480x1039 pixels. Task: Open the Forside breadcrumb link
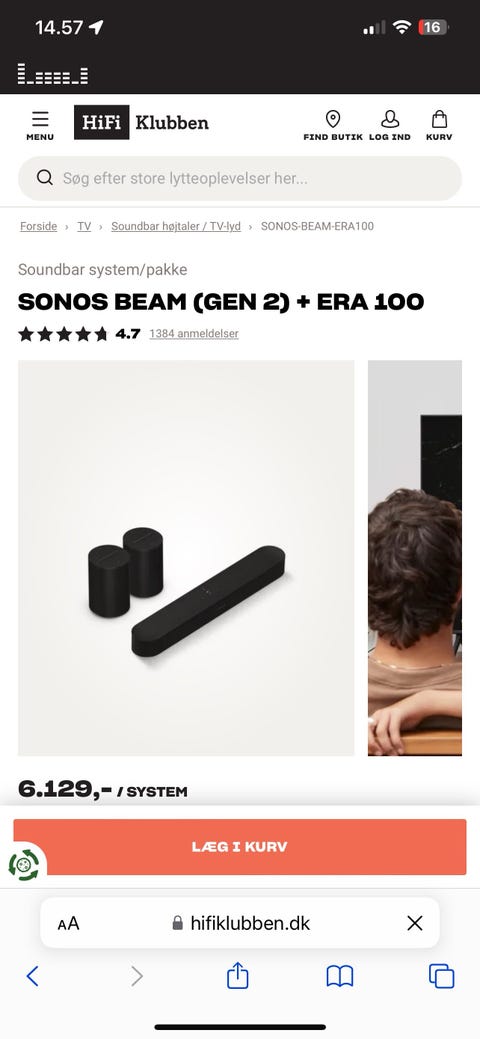[38, 227]
